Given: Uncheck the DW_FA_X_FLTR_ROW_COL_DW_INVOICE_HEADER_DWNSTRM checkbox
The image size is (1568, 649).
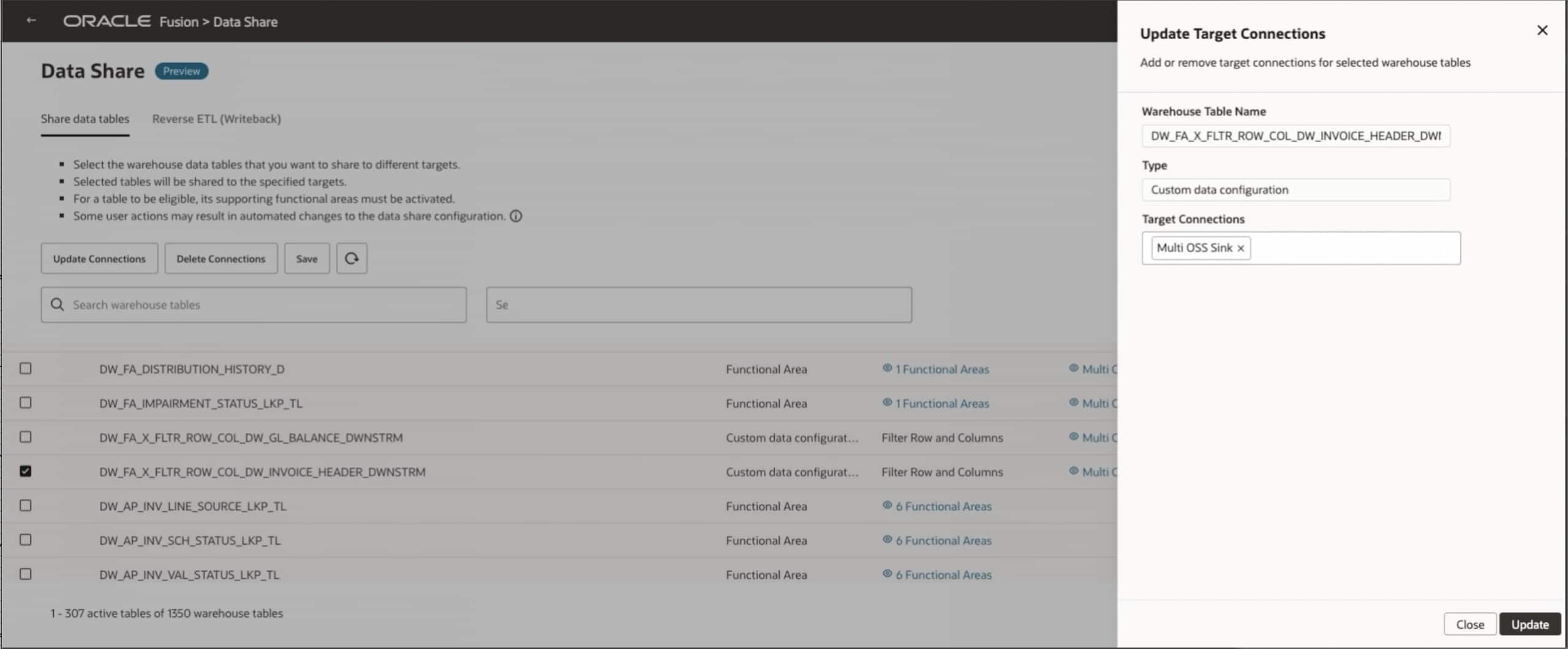Looking at the screenshot, I should click(25, 471).
